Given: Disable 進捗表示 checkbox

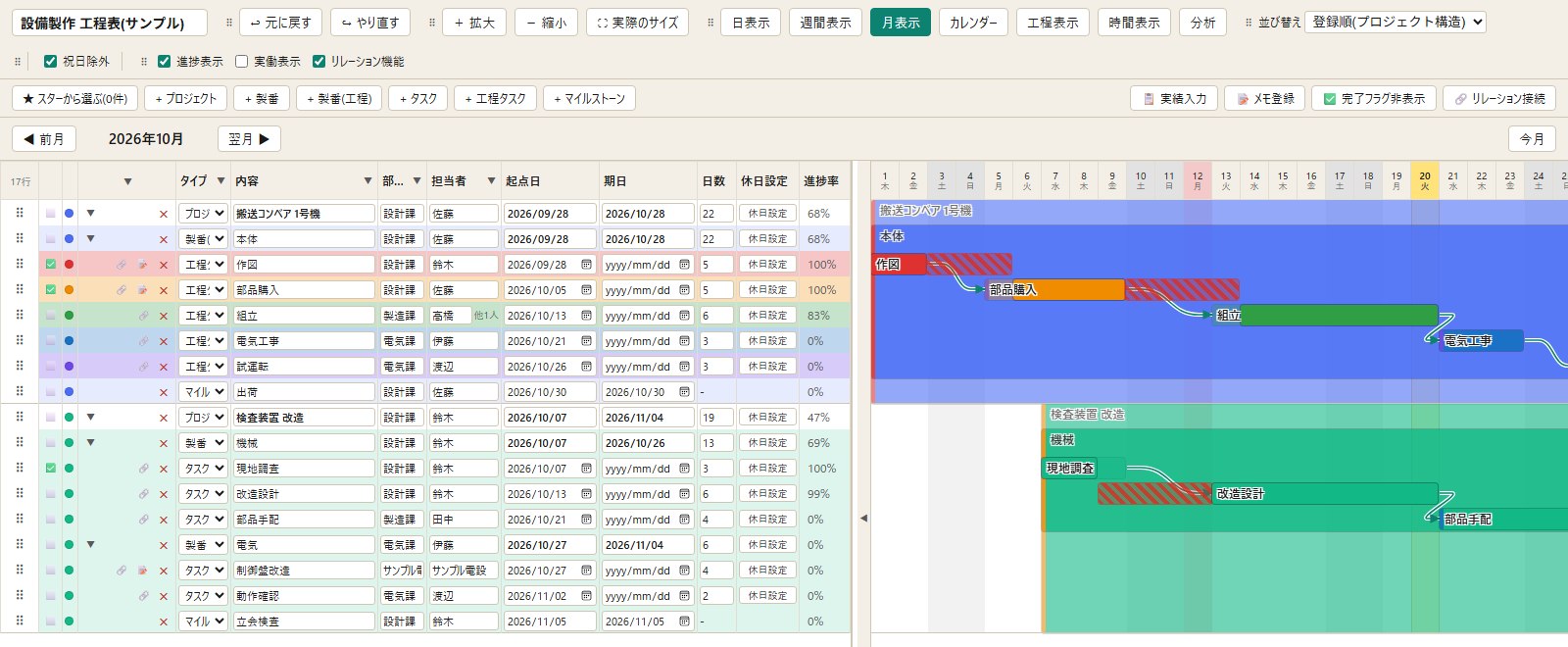Looking at the screenshot, I should click(164, 61).
